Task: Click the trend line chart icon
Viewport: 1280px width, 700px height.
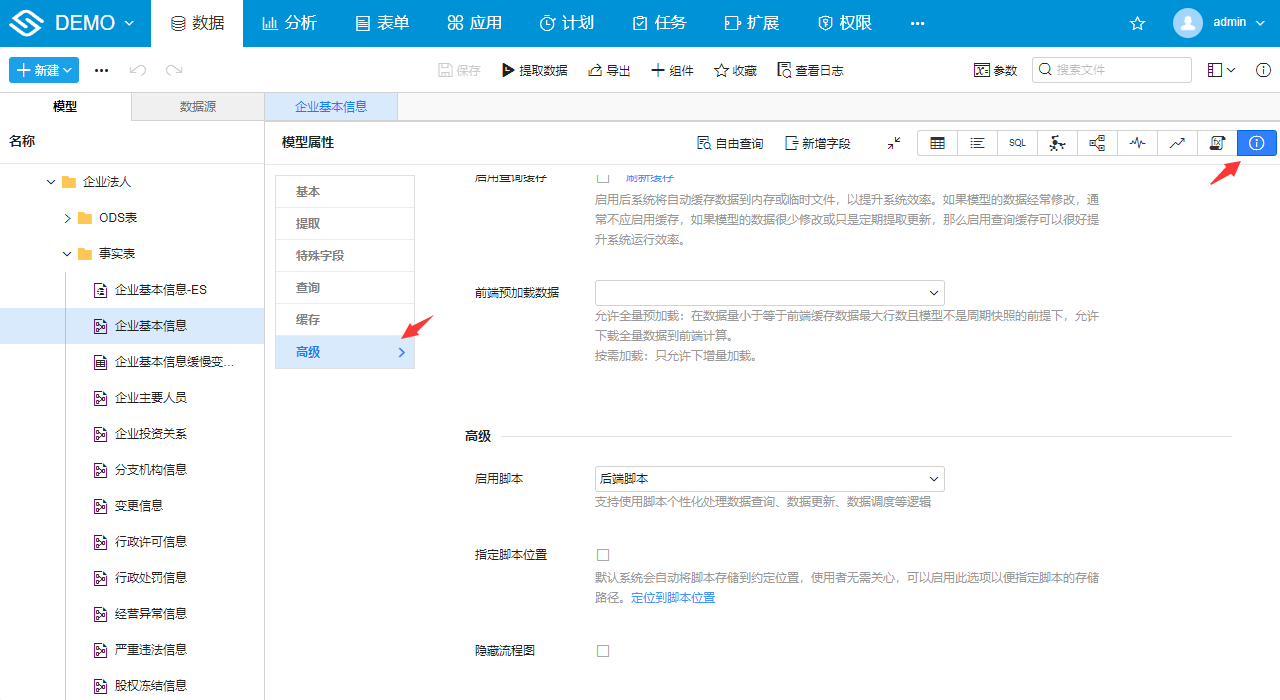Action: click(x=1177, y=143)
